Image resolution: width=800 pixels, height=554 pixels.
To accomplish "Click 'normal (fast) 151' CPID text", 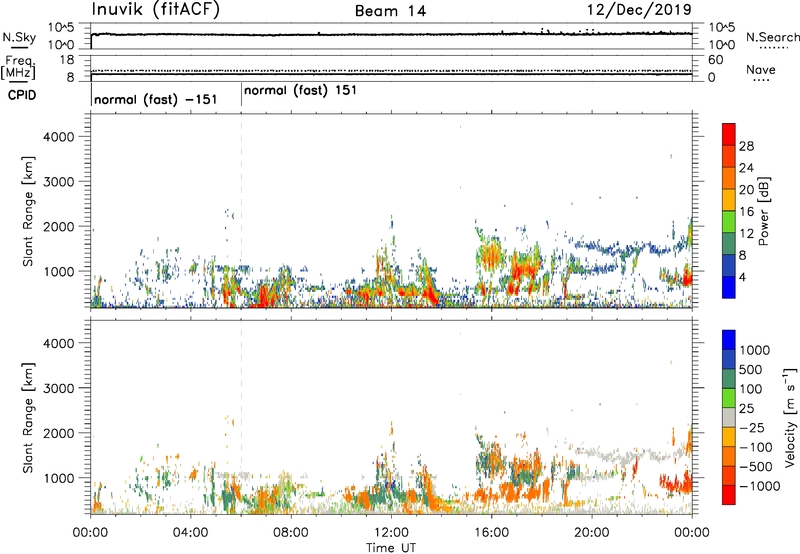I will 300,90.
